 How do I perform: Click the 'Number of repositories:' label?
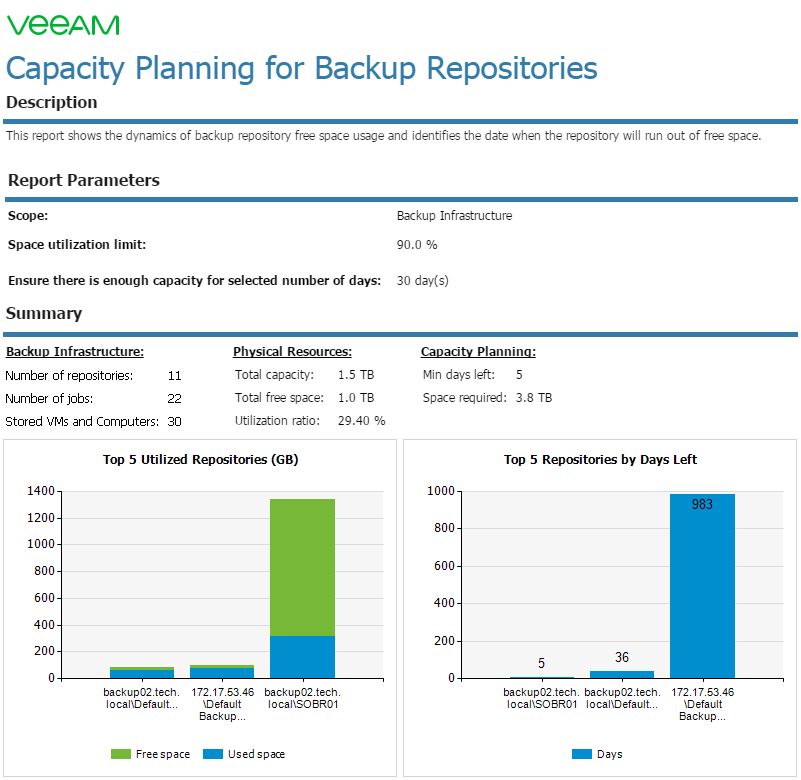tap(69, 375)
